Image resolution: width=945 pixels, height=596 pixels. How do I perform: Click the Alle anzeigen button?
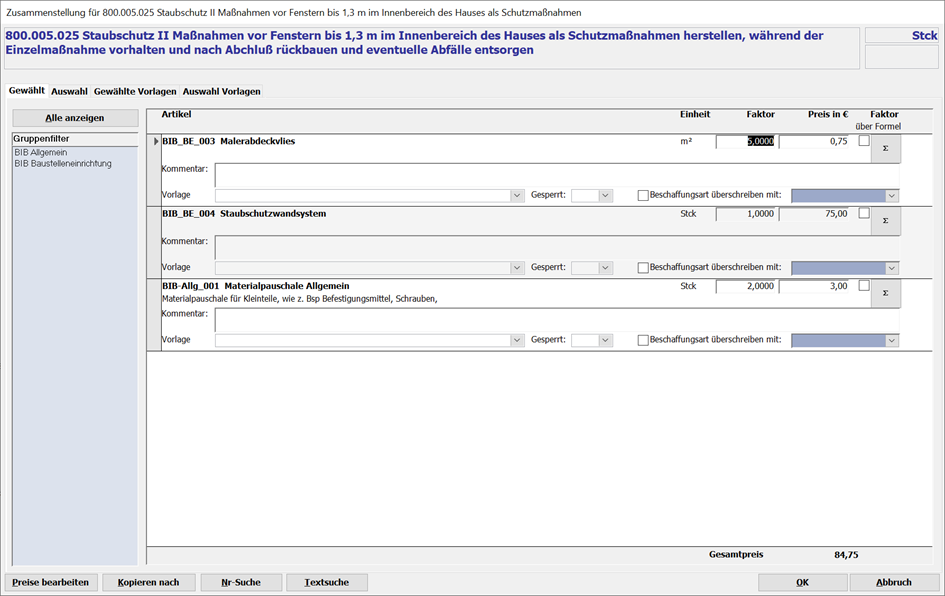(75, 118)
